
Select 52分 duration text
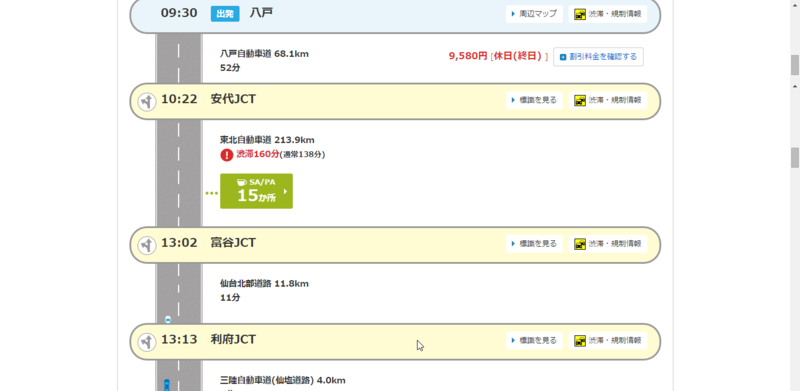[x=230, y=67]
